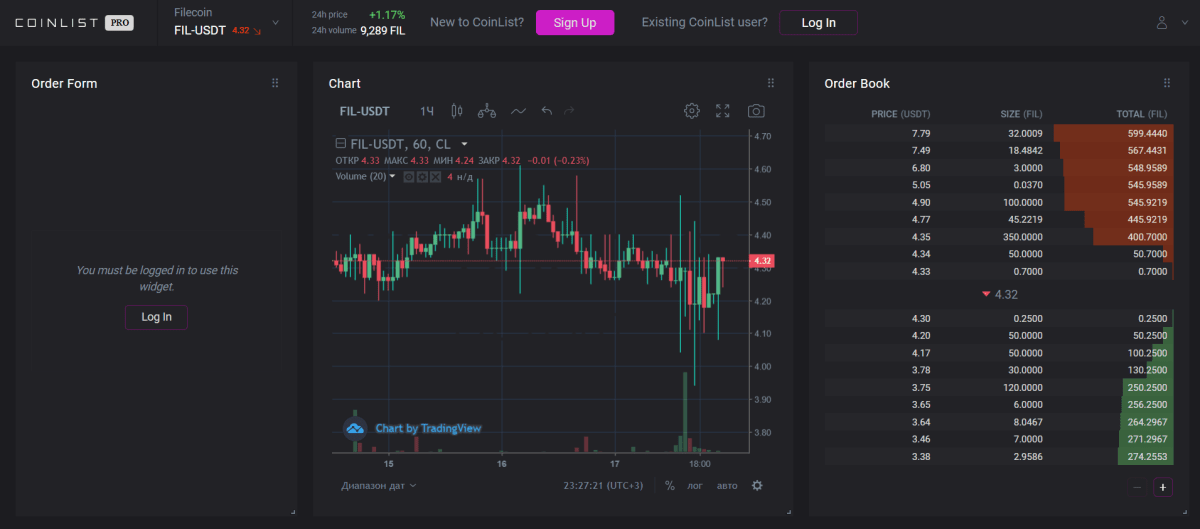
Task: Click the Order Form drag handle icon
Action: 275,83
